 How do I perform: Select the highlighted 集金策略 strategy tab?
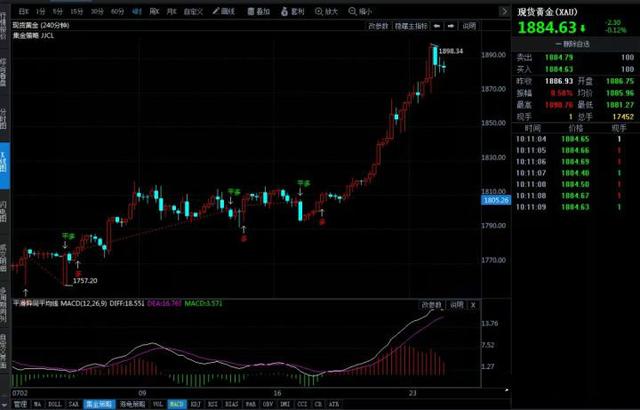point(100,404)
